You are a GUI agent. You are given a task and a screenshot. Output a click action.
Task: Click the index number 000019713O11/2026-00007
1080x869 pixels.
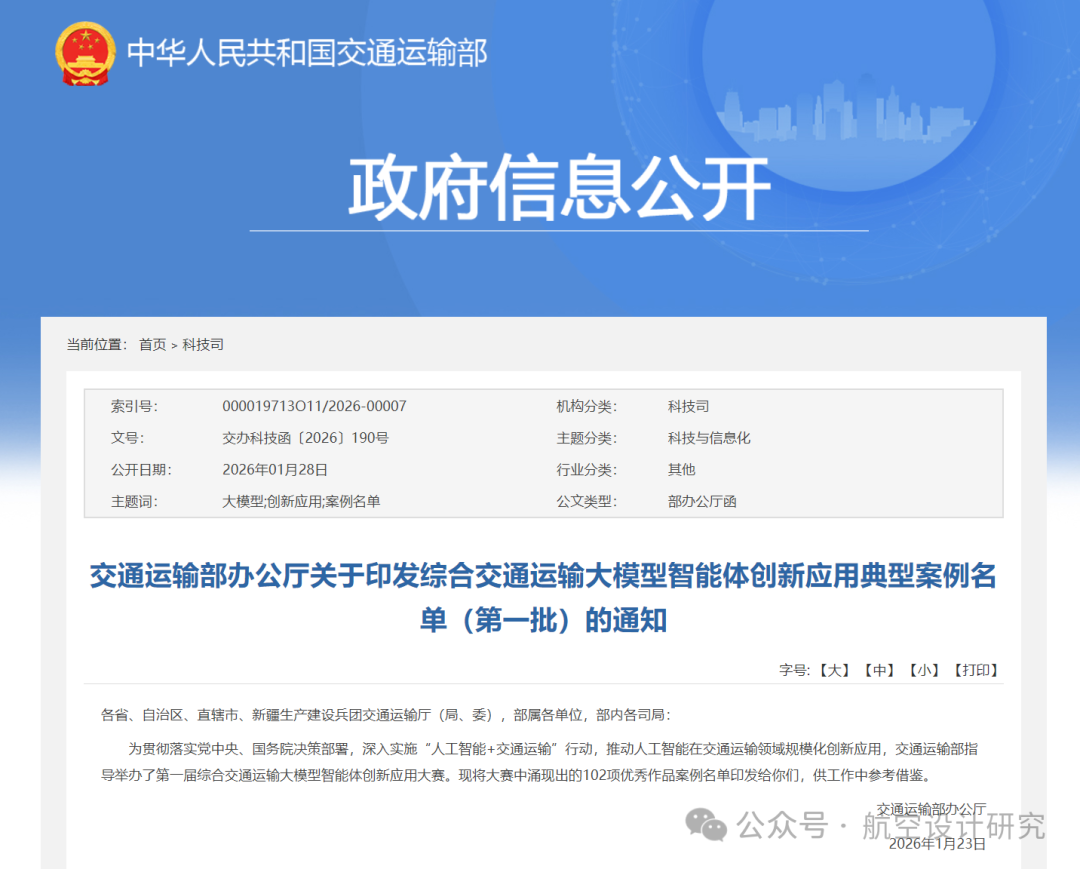[314, 406]
